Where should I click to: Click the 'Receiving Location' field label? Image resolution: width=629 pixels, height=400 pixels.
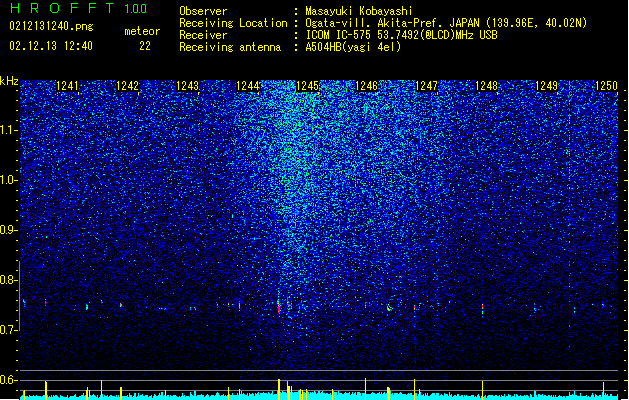233,23
